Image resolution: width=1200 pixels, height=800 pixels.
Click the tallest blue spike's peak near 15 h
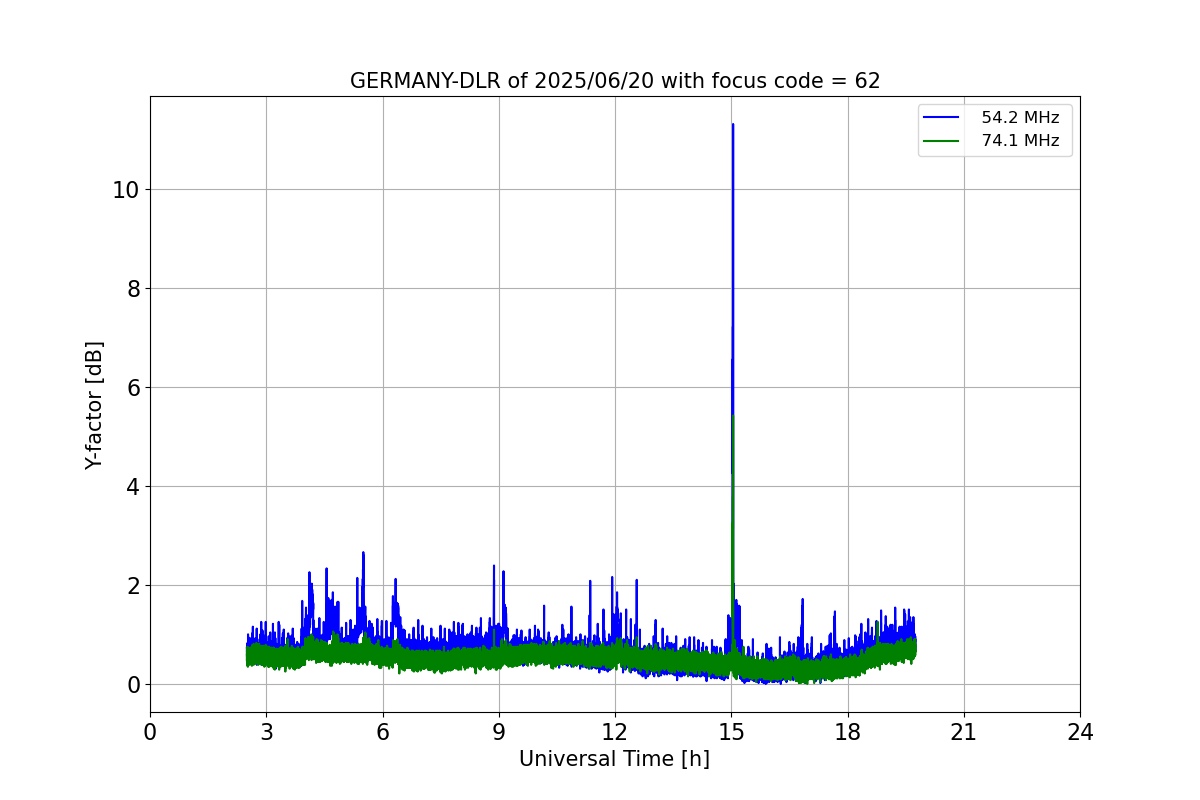(x=733, y=125)
